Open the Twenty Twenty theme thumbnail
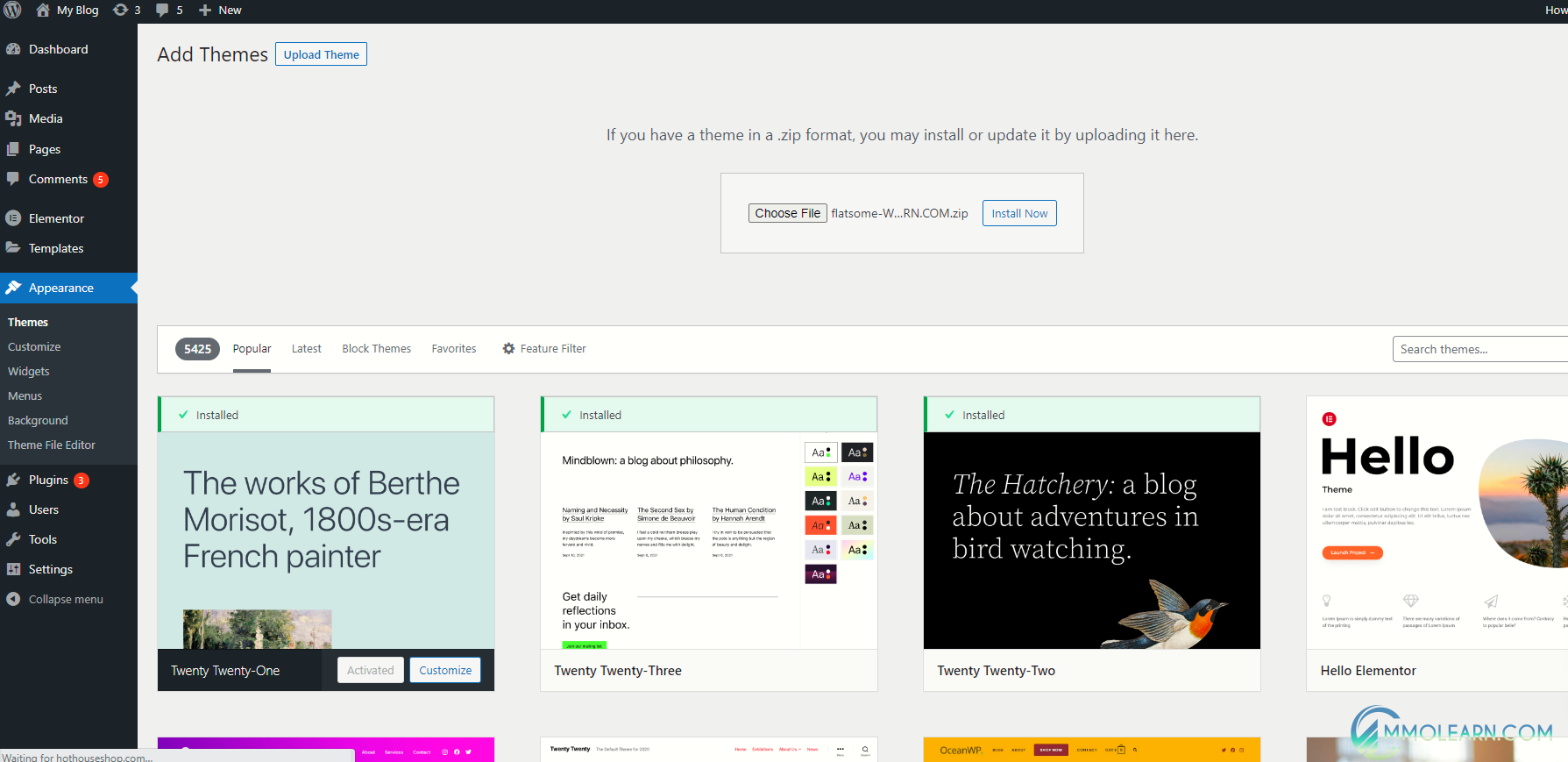Viewport: 1568px width, 762px height. pyautogui.click(x=709, y=750)
